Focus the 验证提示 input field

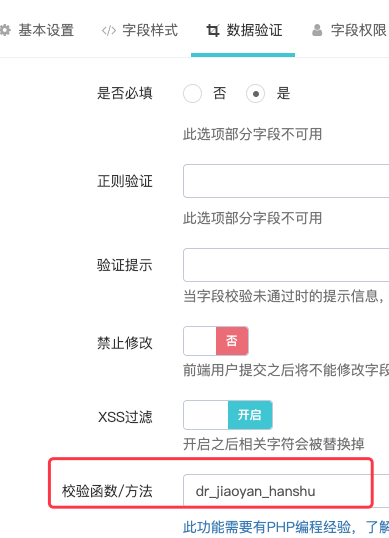click(x=286, y=265)
